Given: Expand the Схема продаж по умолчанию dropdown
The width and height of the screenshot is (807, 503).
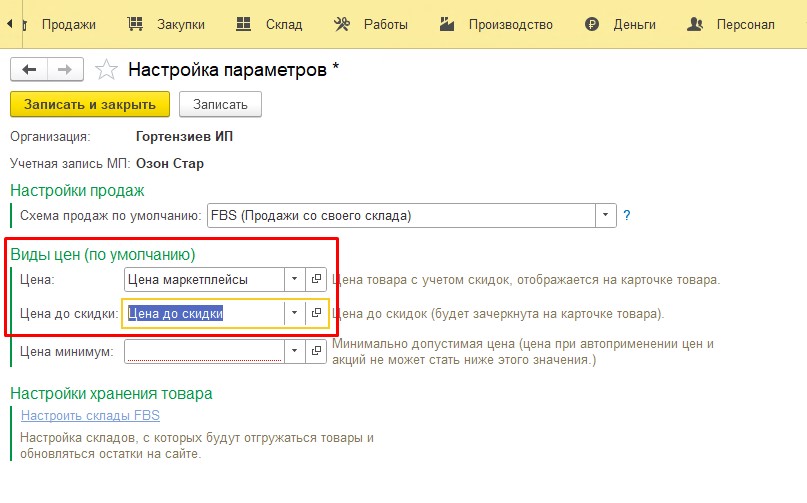Looking at the screenshot, I should tap(606, 215).
